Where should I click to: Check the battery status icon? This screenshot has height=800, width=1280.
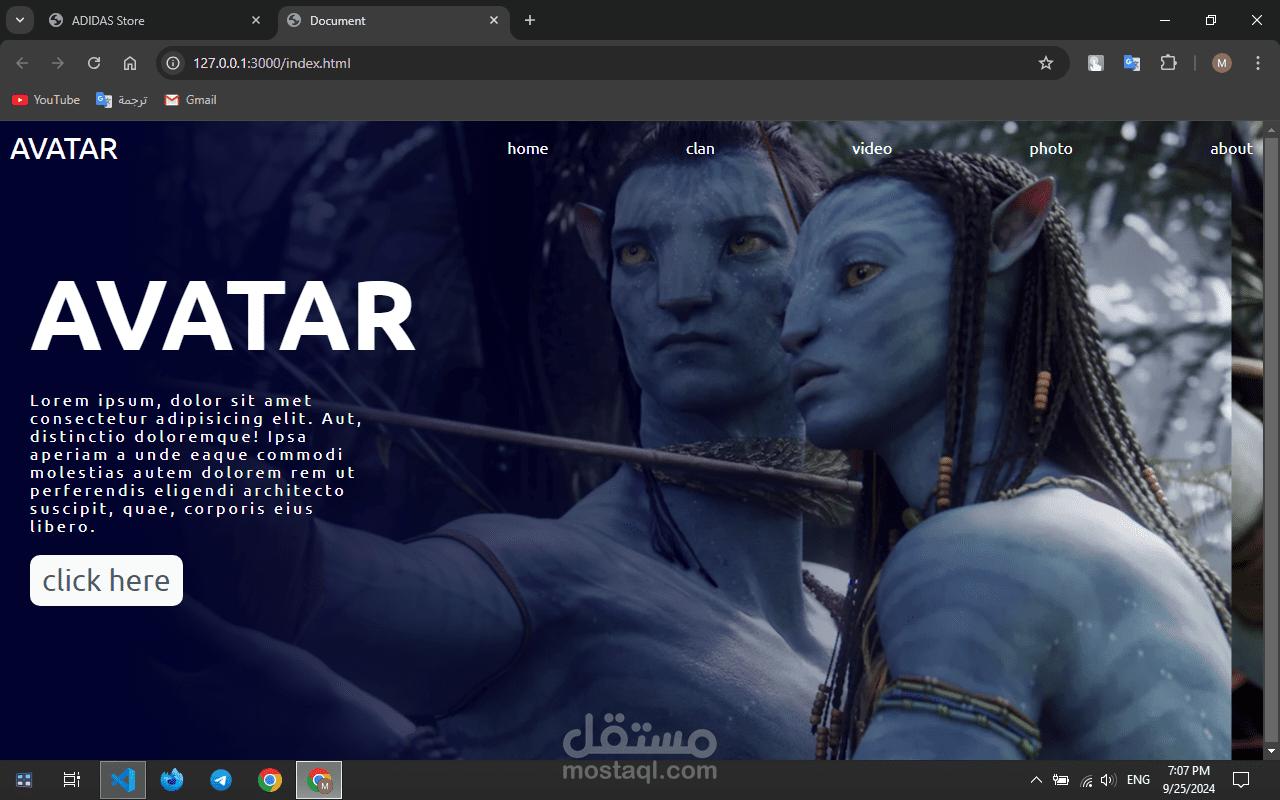click(x=1061, y=780)
